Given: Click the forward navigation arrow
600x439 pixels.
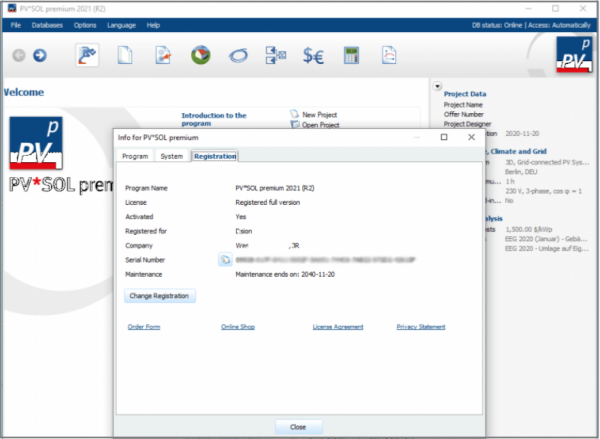Looking at the screenshot, I should 39,55.
